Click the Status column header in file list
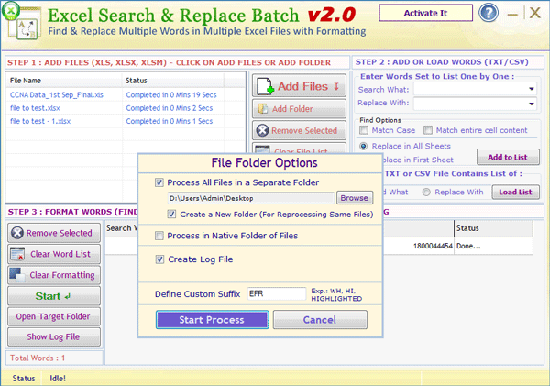This screenshot has width=550, height=386. [173, 80]
